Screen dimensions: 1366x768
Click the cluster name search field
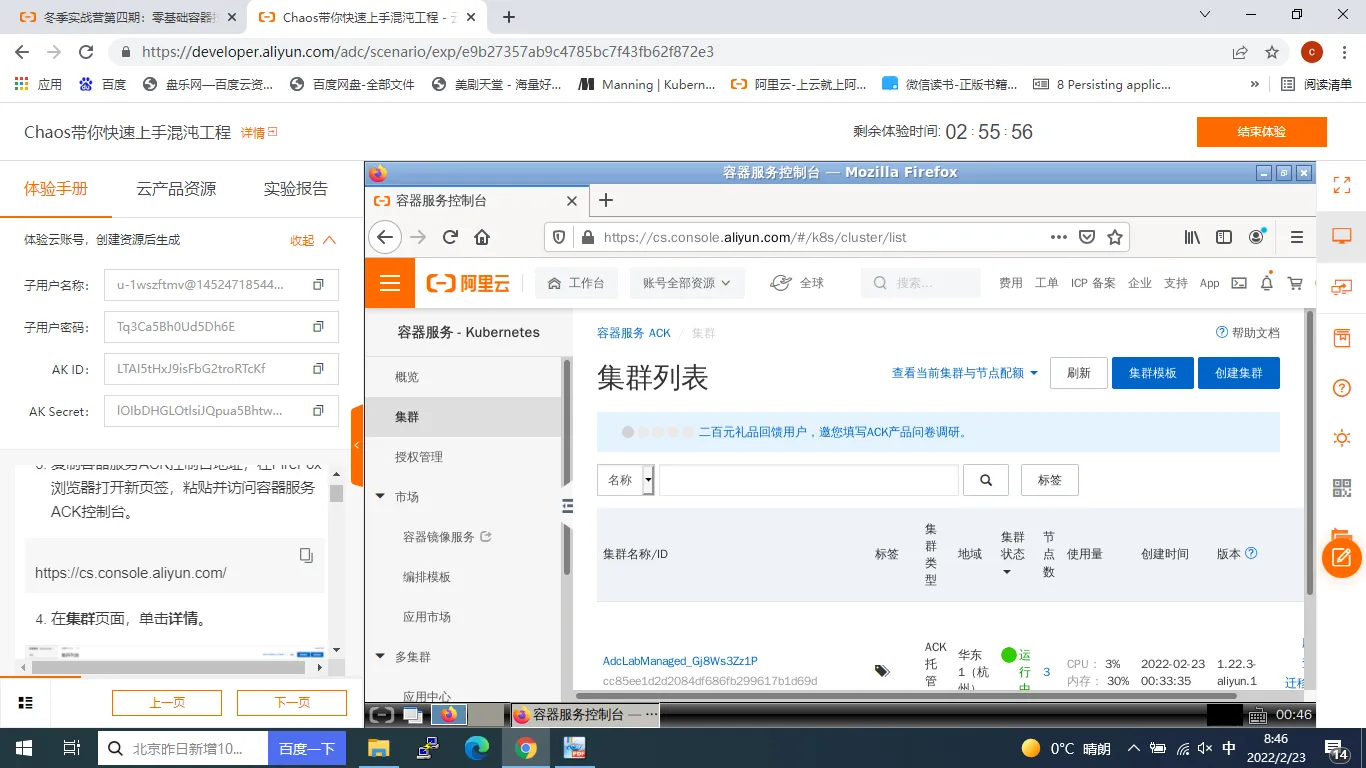[808, 480]
